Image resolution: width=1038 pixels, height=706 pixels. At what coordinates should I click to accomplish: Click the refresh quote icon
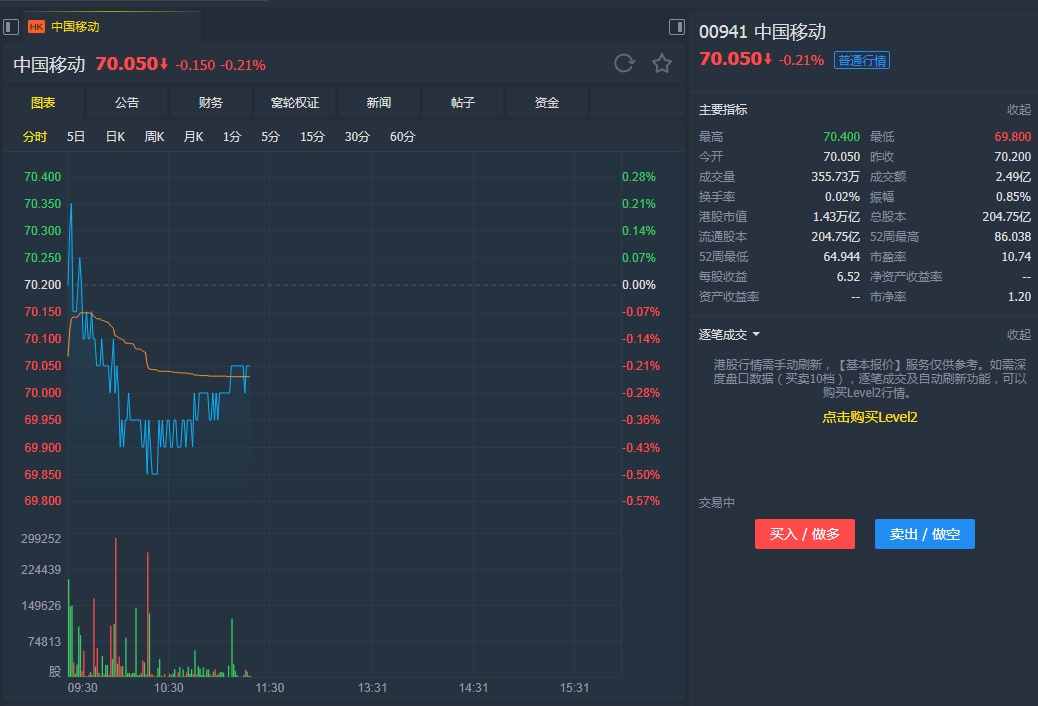click(x=624, y=64)
